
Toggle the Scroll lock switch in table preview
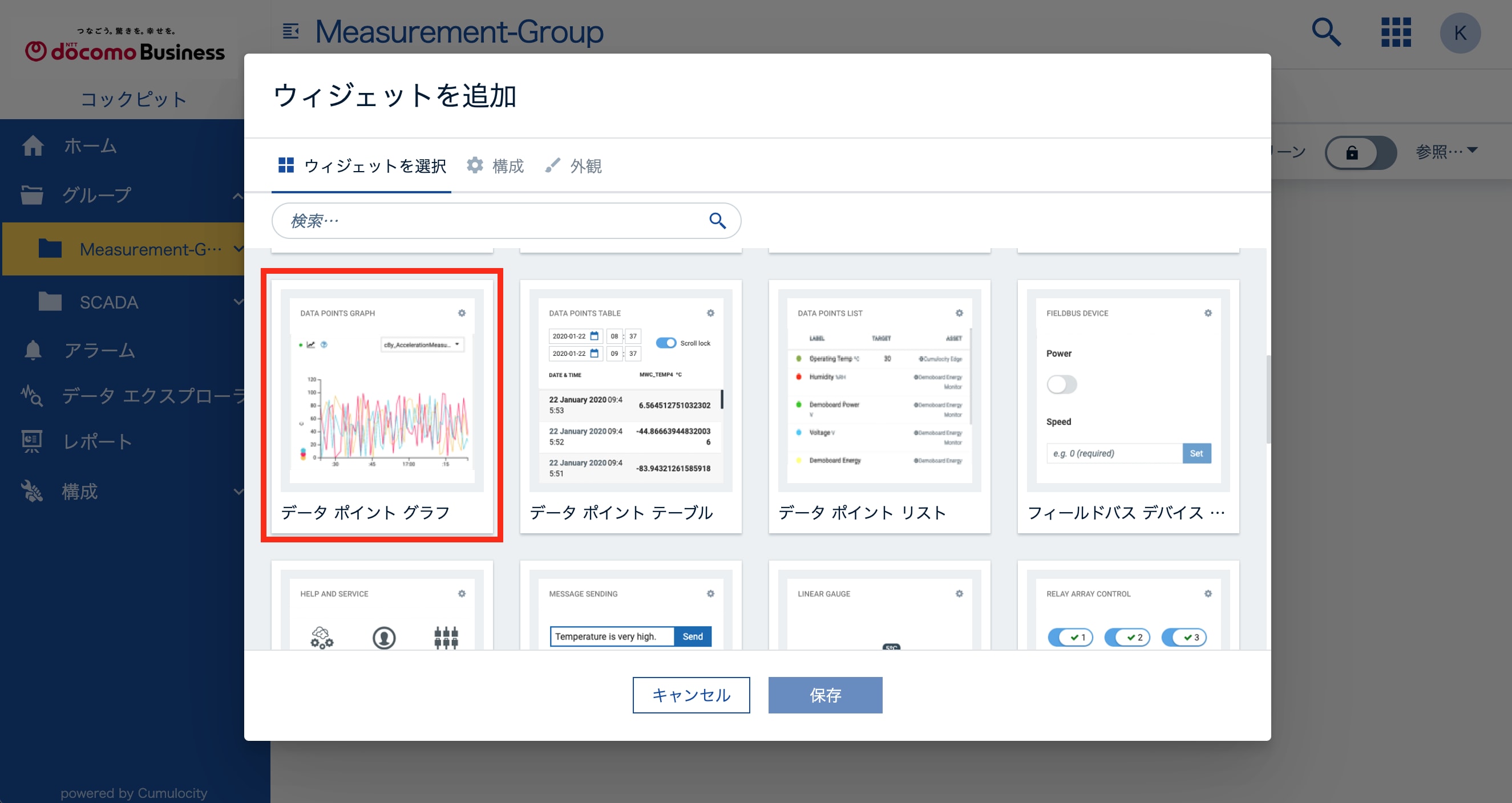click(x=666, y=343)
